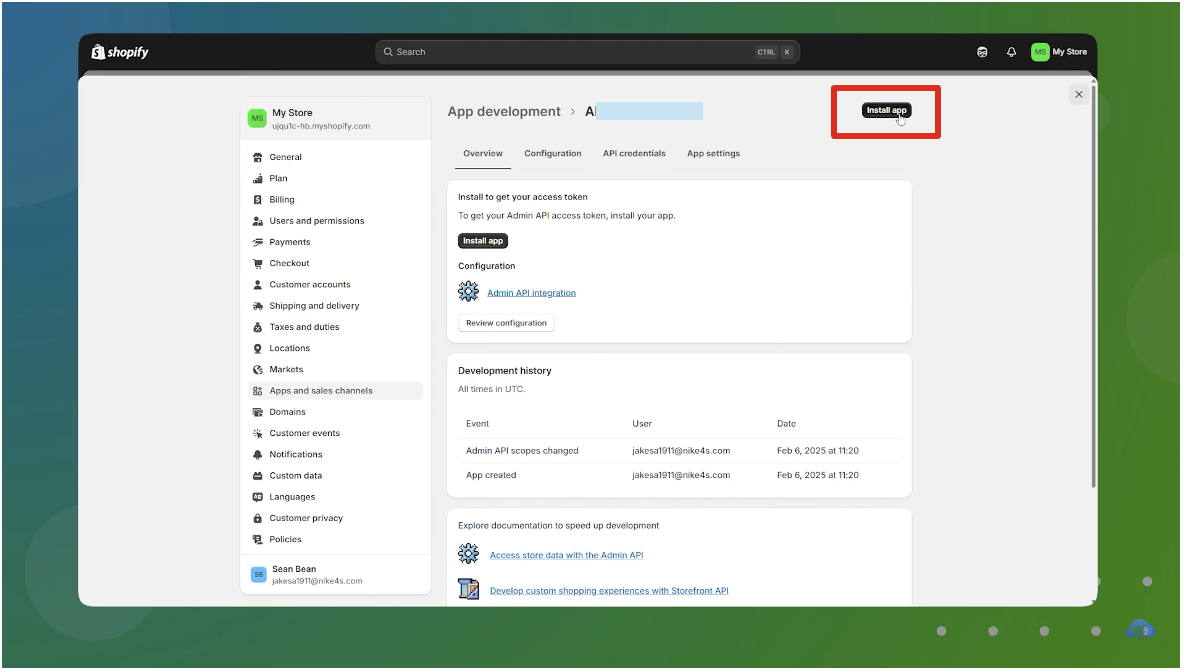Click gear icon beside Access store data link
The height and width of the screenshot is (672, 1184).
click(468, 553)
